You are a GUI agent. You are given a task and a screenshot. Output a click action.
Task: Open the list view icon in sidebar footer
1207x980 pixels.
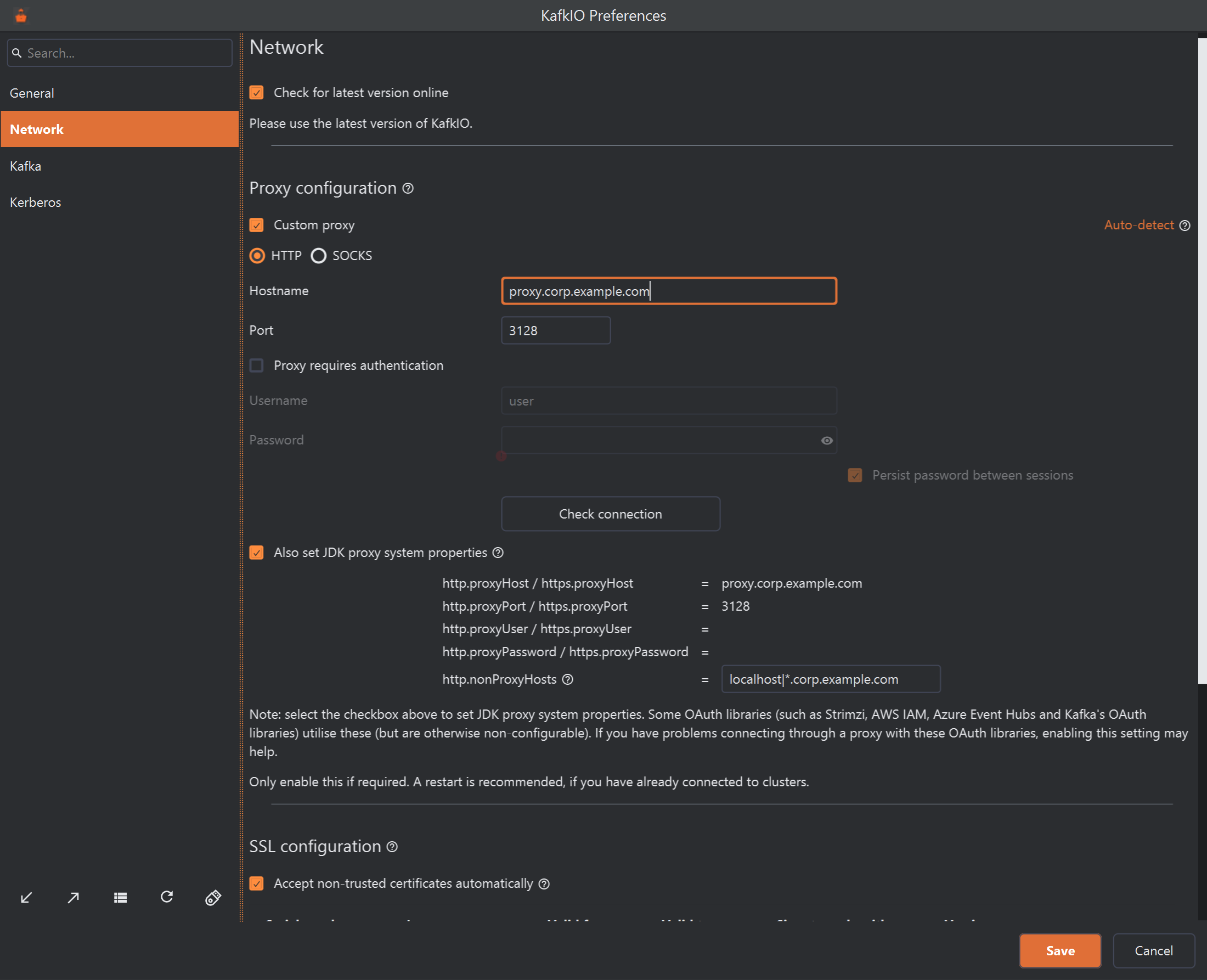[120, 898]
